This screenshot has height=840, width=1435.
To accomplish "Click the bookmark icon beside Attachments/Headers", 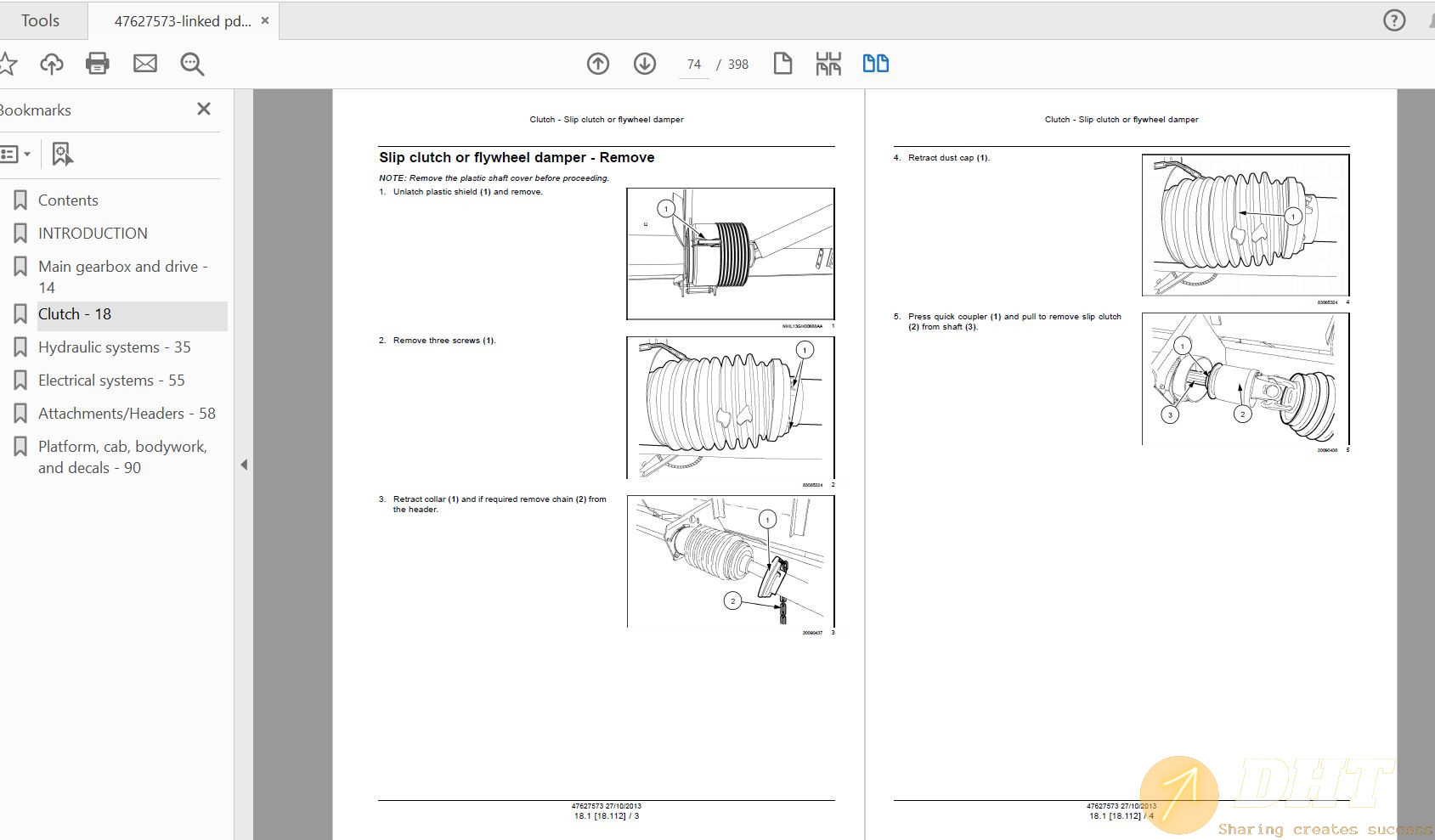I will click(x=20, y=414).
